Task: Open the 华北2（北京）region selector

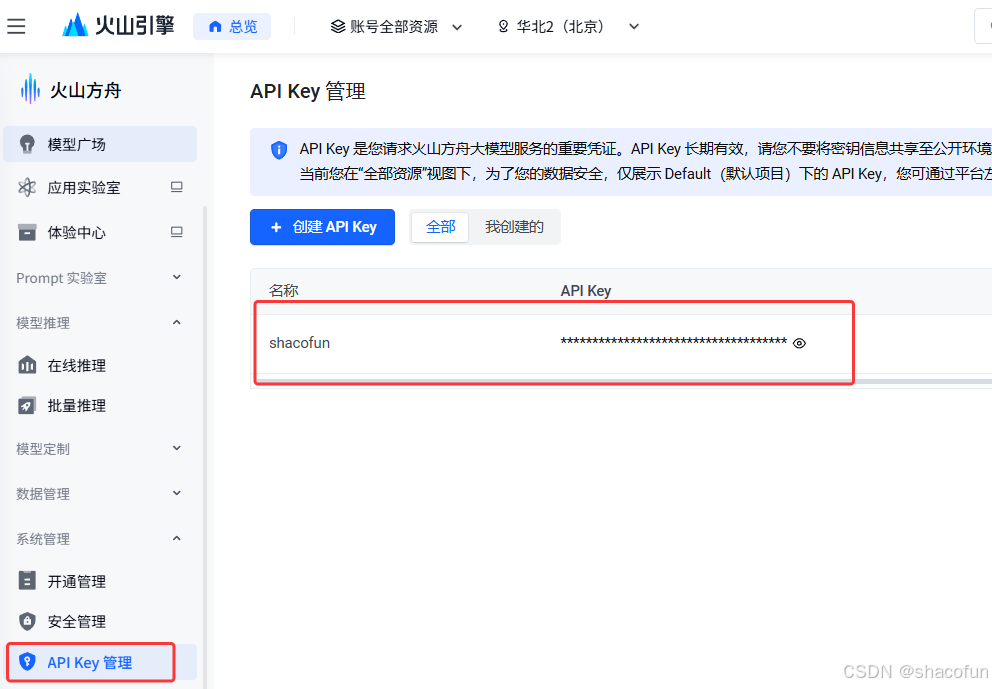Action: [x=566, y=27]
